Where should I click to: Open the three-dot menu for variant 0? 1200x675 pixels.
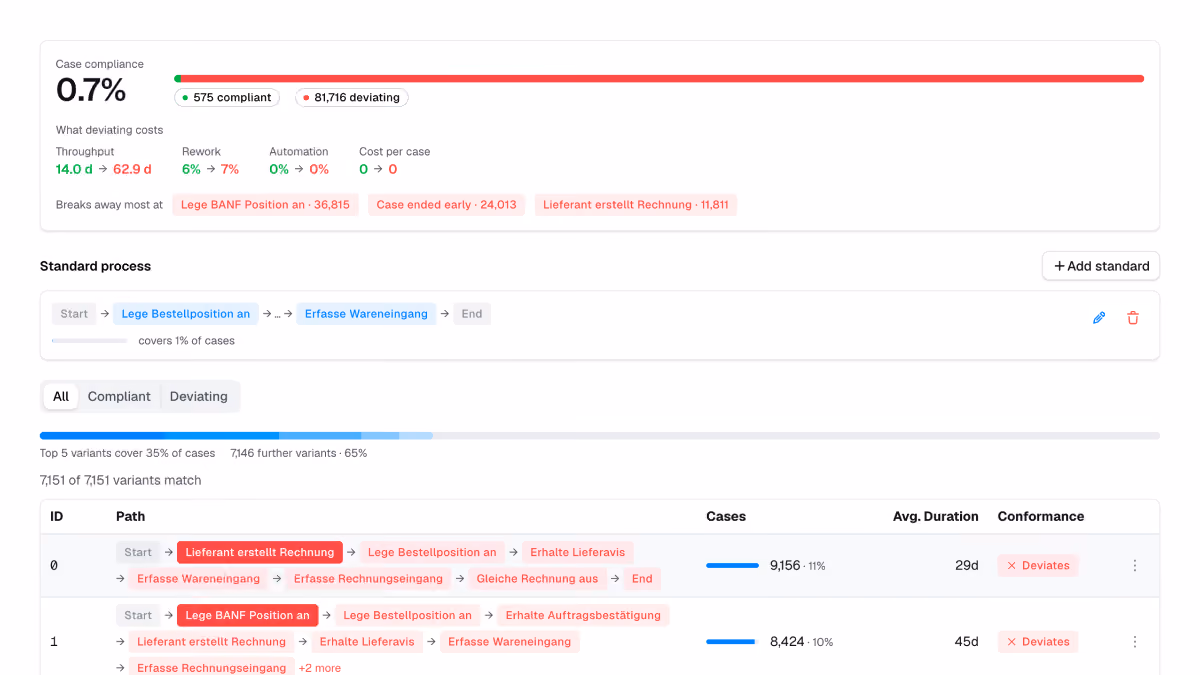(x=1135, y=566)
